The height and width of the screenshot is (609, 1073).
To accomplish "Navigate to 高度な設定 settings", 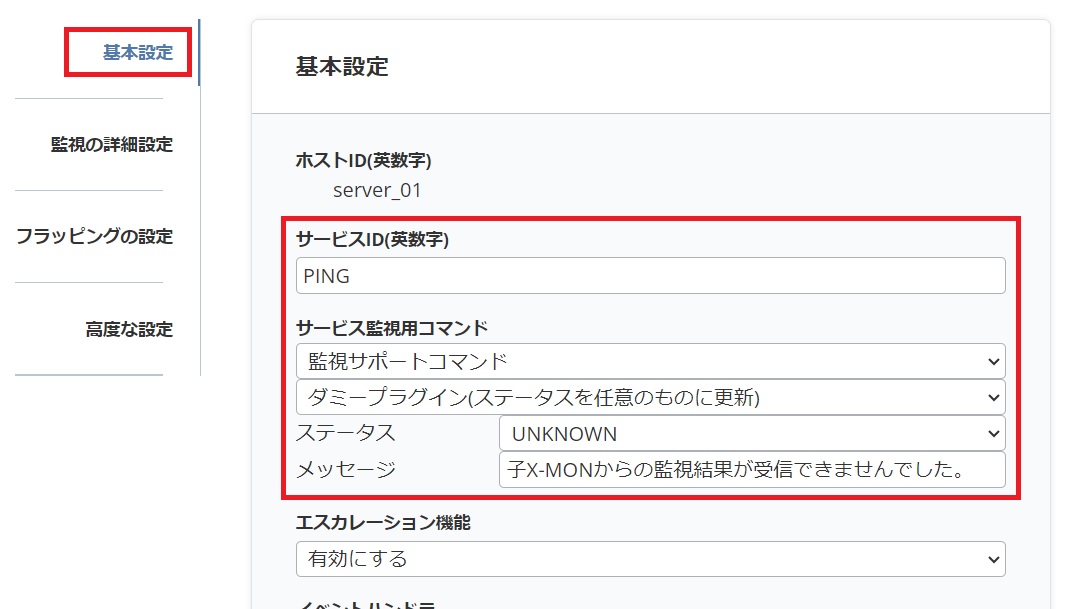I will click(130, 328).
